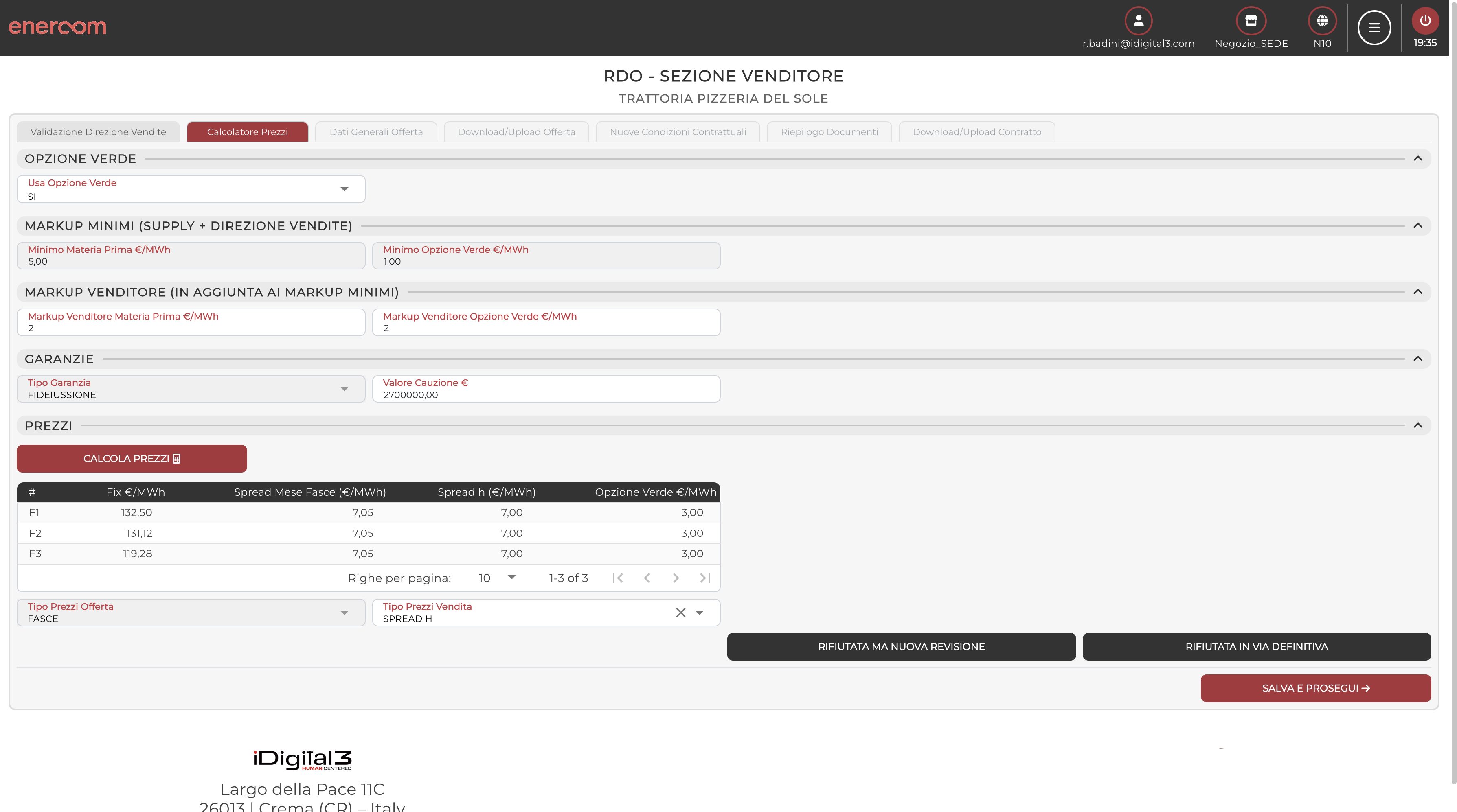Click the user profile icon
This screenshot has width=1457, height=812.
coord(1138,22)
